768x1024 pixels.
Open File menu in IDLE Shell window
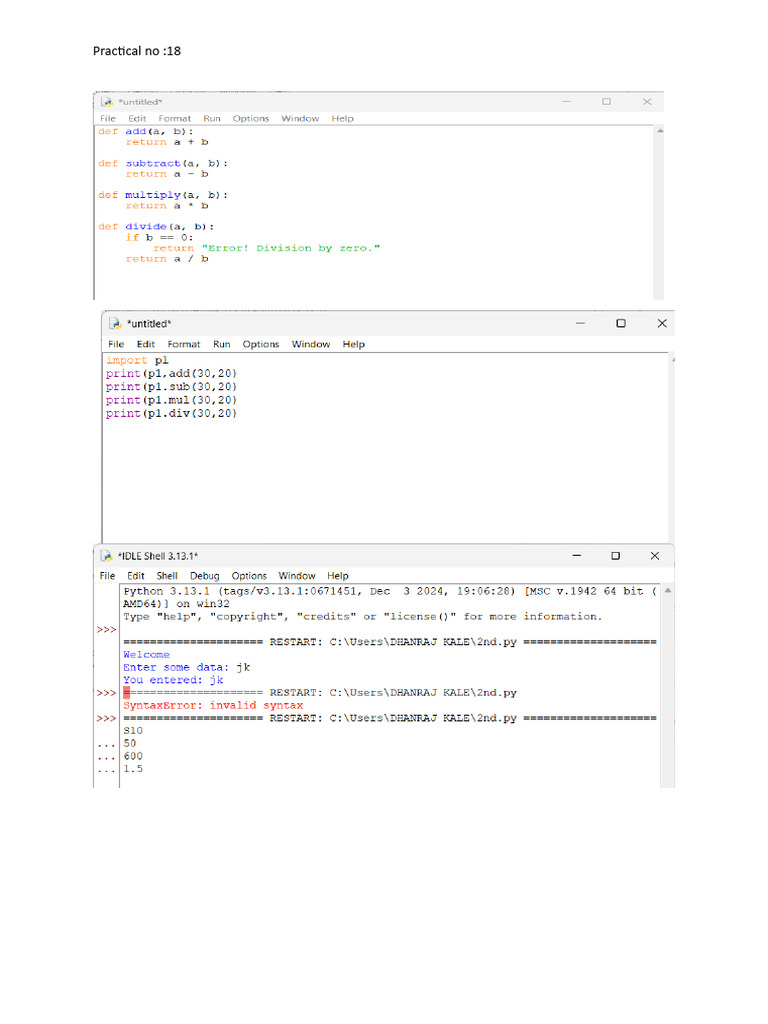point(107,576)
